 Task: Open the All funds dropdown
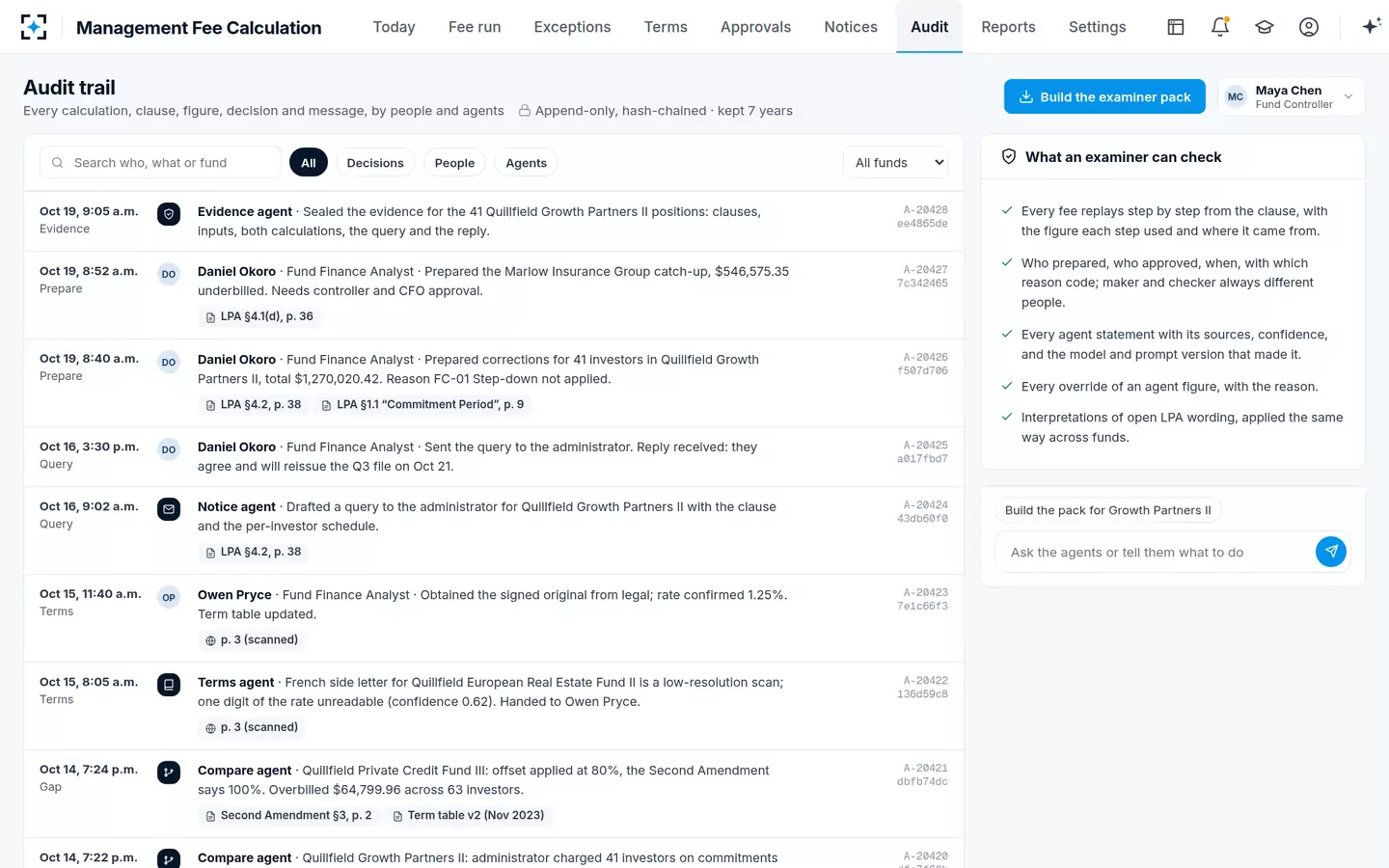pyautogui.click(x=895, y=163)
